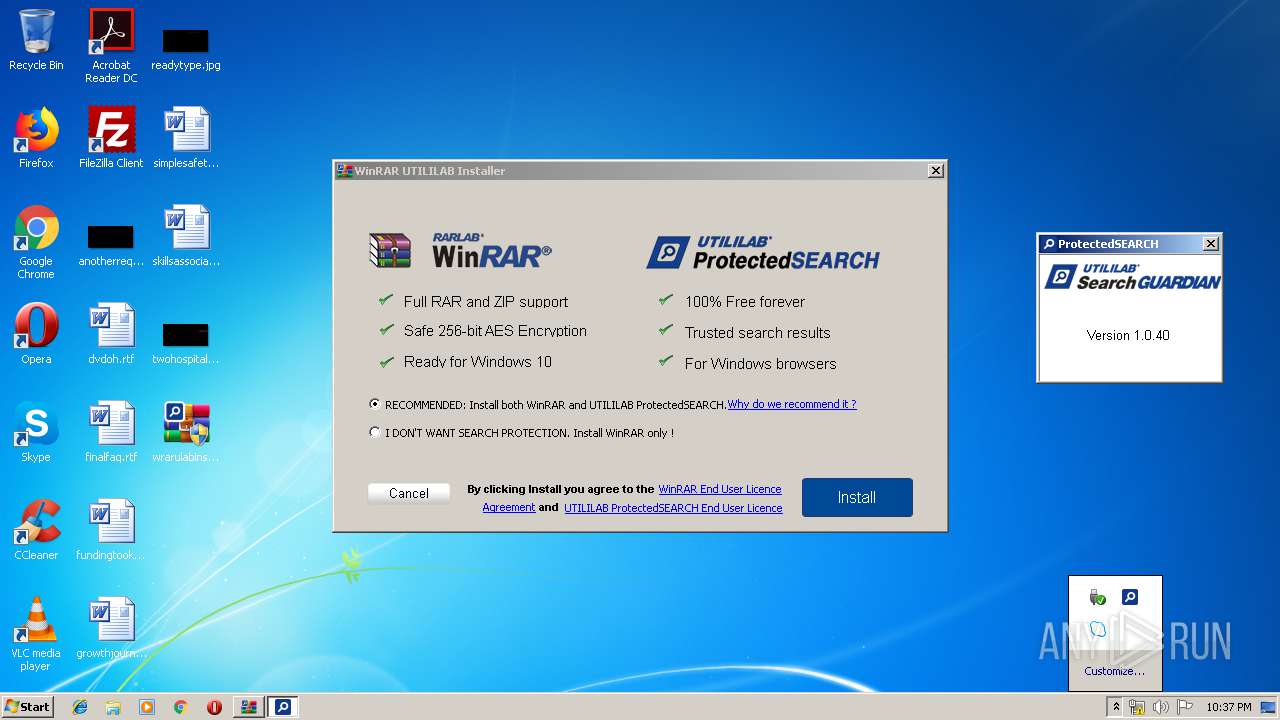Open the WinRAR End User Licence link
The image size is (1280, 720).
pyautogui.click(x=720, y=489)
